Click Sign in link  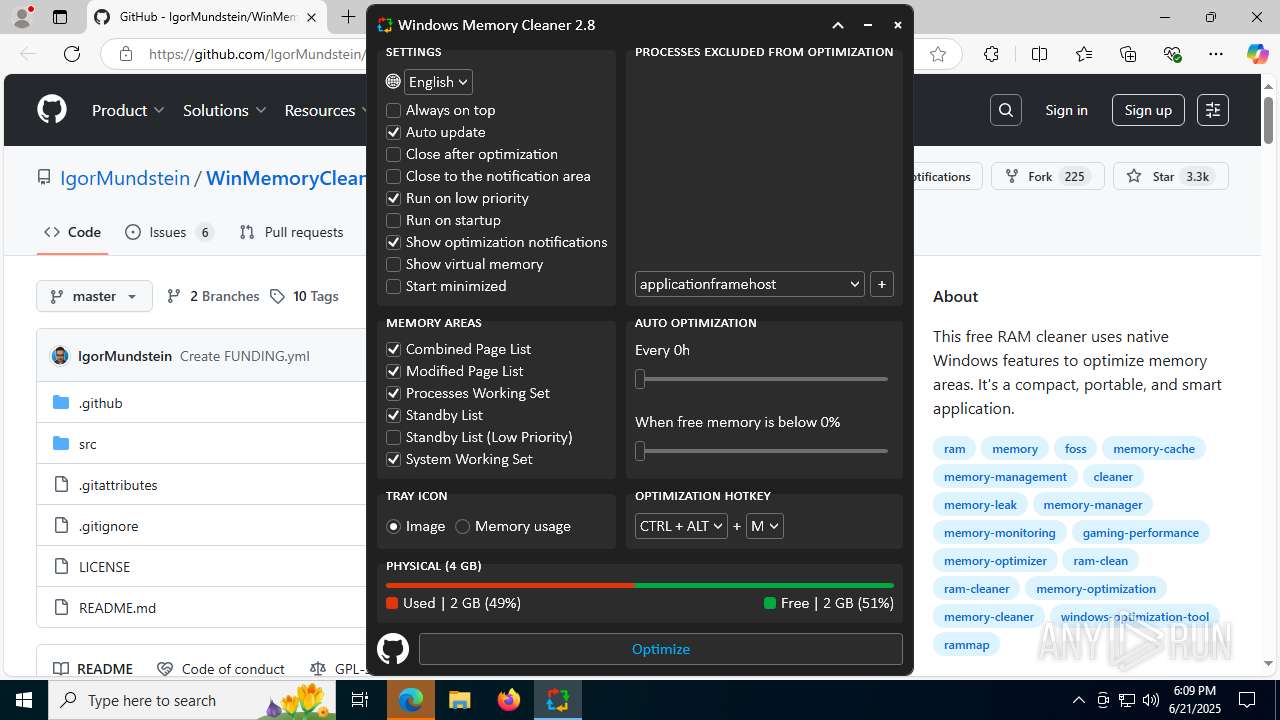click(x=1066, y=110)
